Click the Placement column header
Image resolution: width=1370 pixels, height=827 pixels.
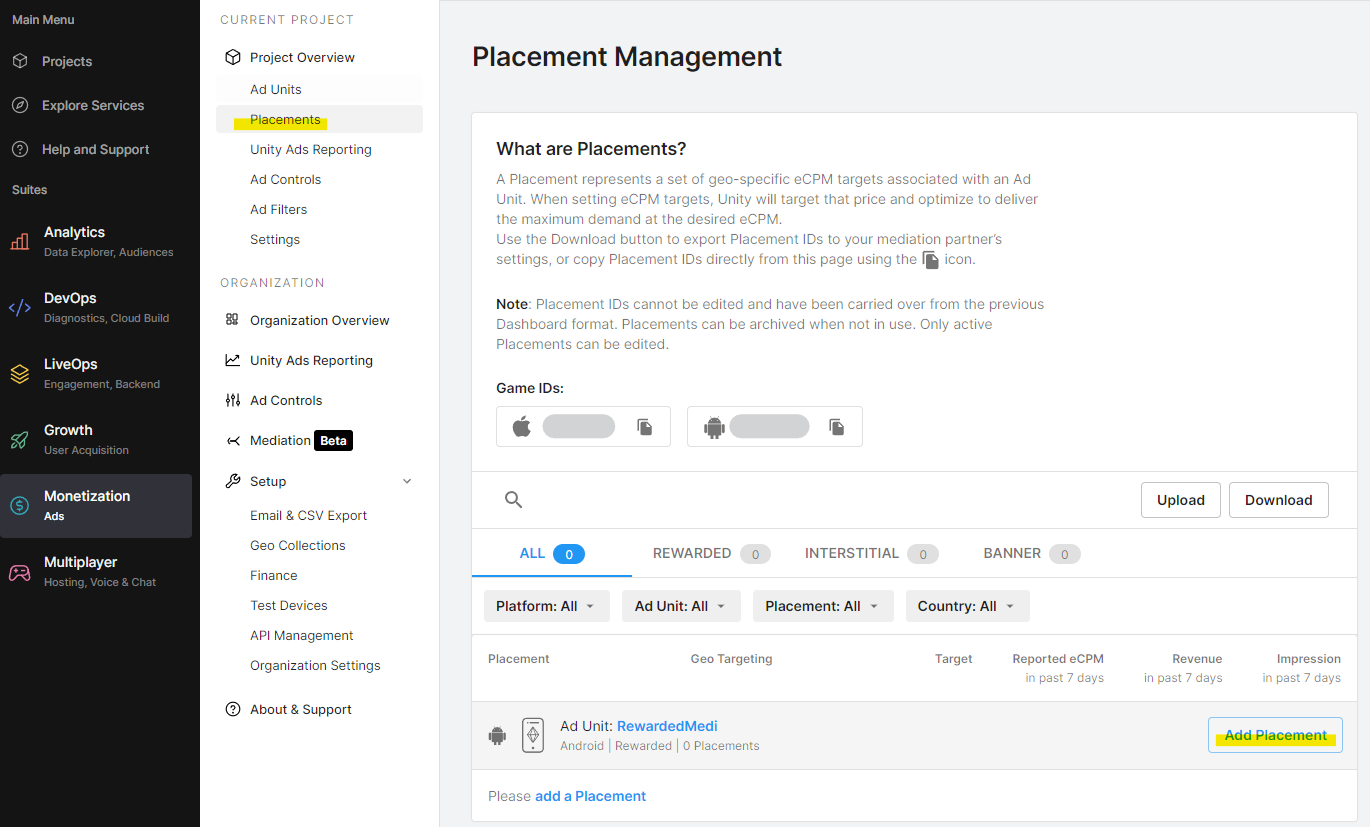[x=519, y=659]
